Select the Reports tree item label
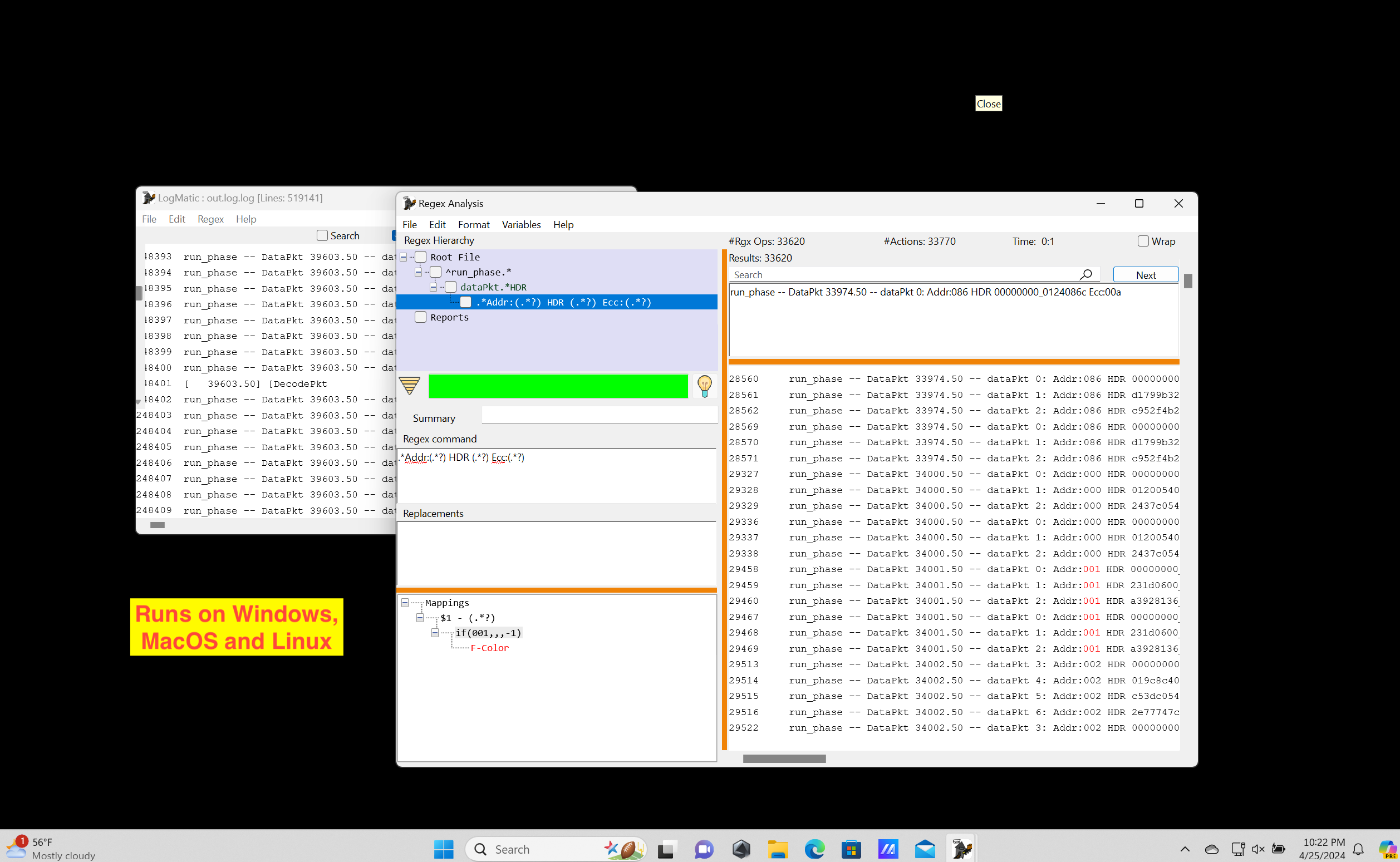1400x862 pixels. pyautogui.click(x=449, y=317)
